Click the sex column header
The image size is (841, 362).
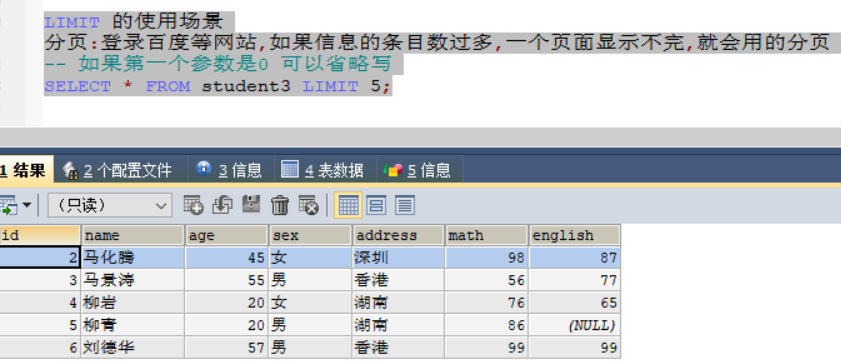(x=311, y=235)
